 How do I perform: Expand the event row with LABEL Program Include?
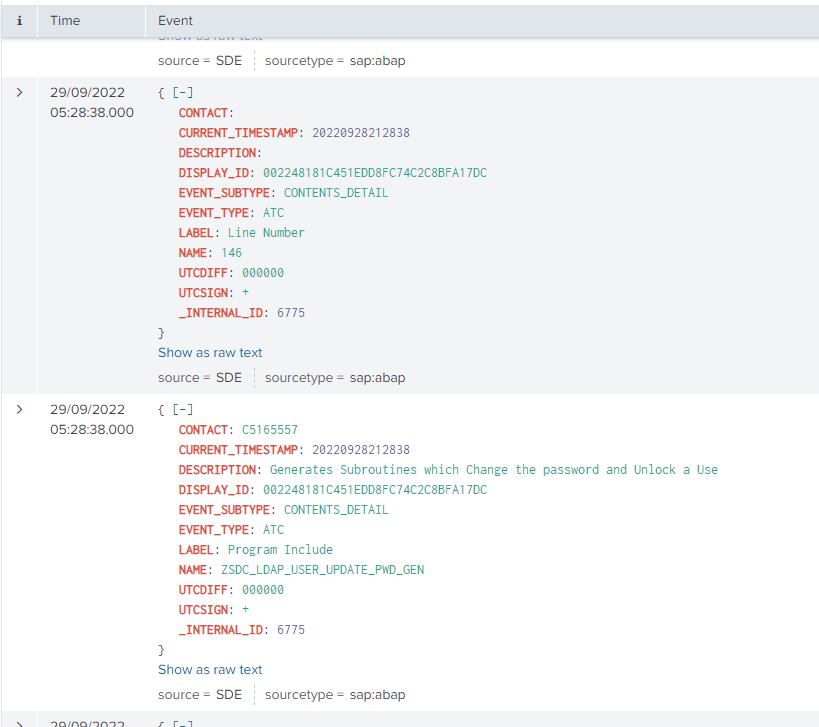coord(19,409)
